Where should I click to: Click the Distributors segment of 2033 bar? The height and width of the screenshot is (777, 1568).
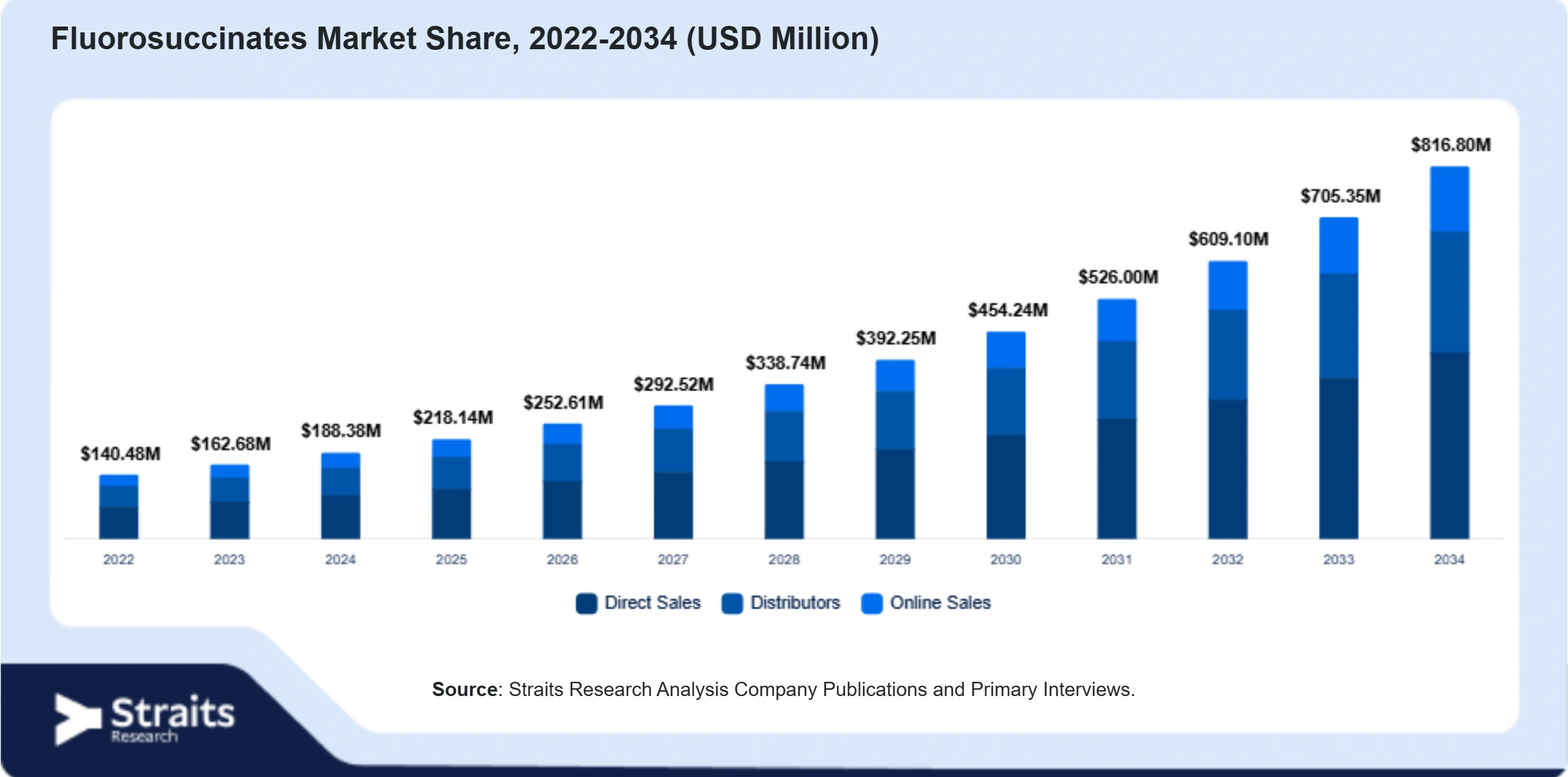click(x=1339, y=326)
